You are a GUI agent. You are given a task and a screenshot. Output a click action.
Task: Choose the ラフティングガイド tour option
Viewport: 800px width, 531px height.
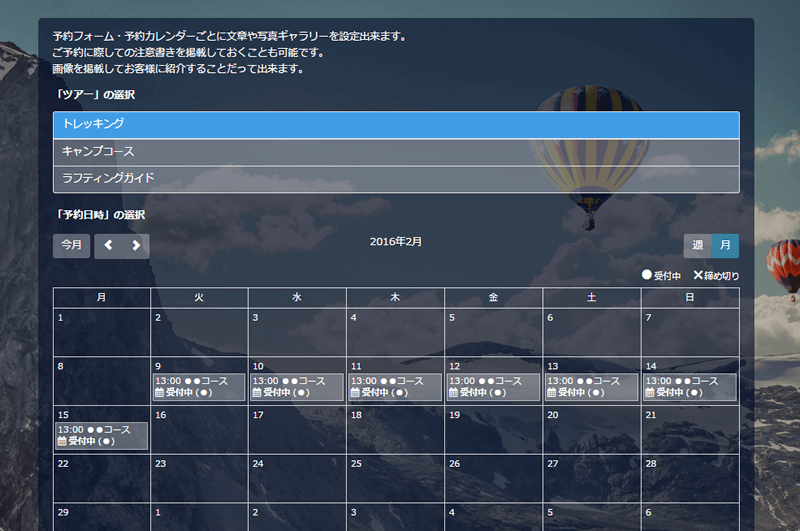click(x=396, y=179)
